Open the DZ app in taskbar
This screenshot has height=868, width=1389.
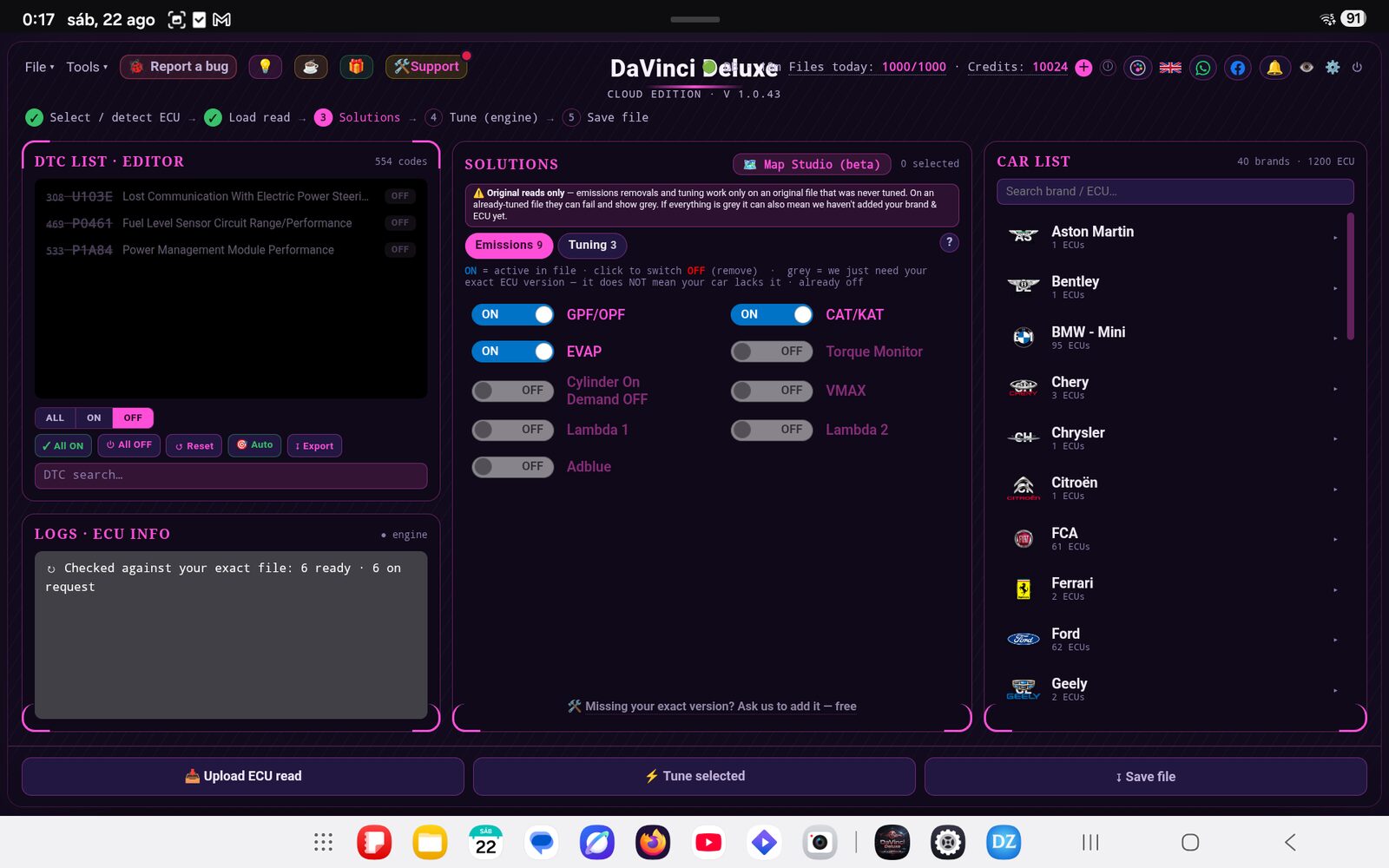tap(1004, 842)
